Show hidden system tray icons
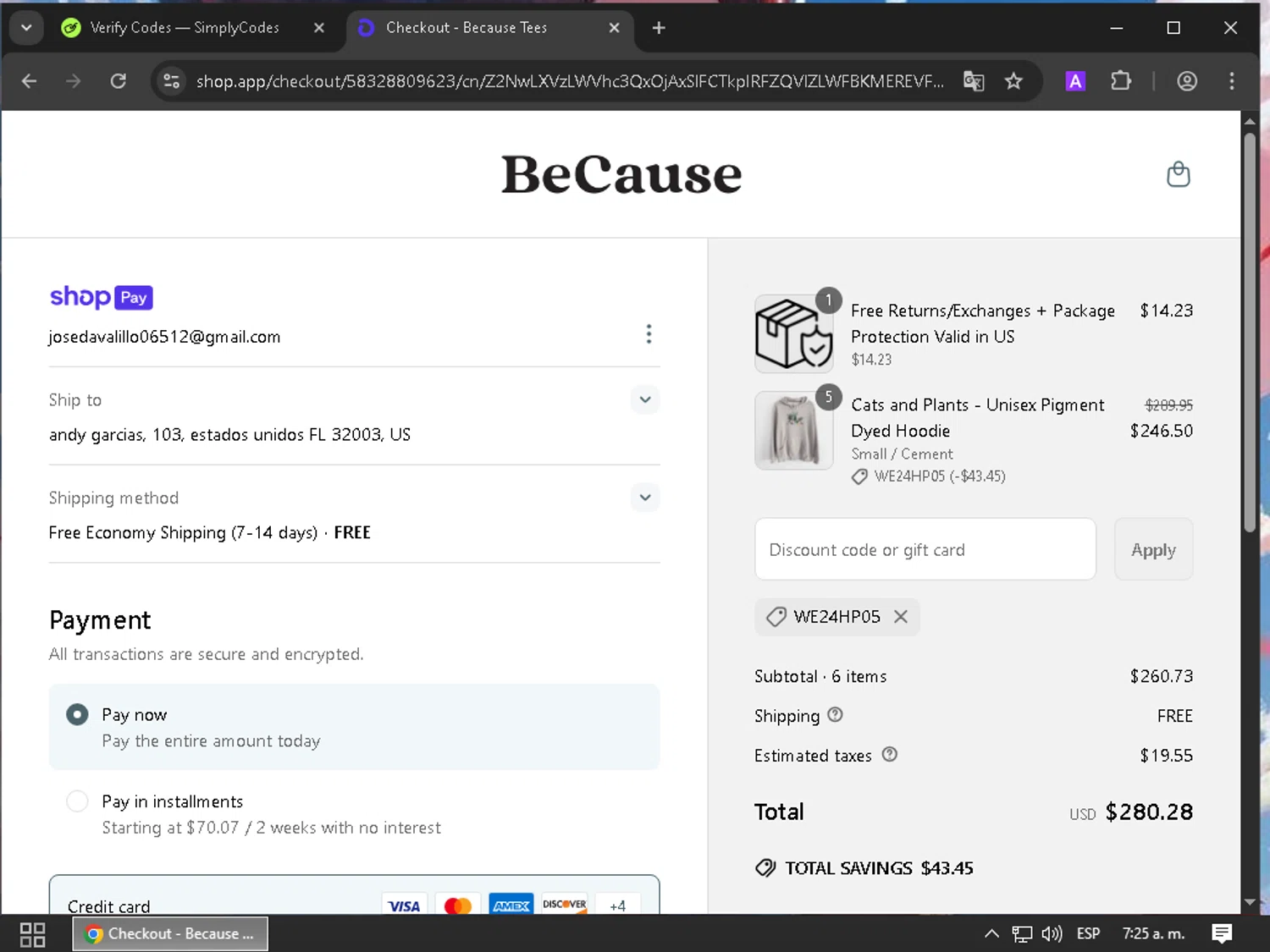The width and height of the screenshot is (1270, 952). (x=991, y=933)
